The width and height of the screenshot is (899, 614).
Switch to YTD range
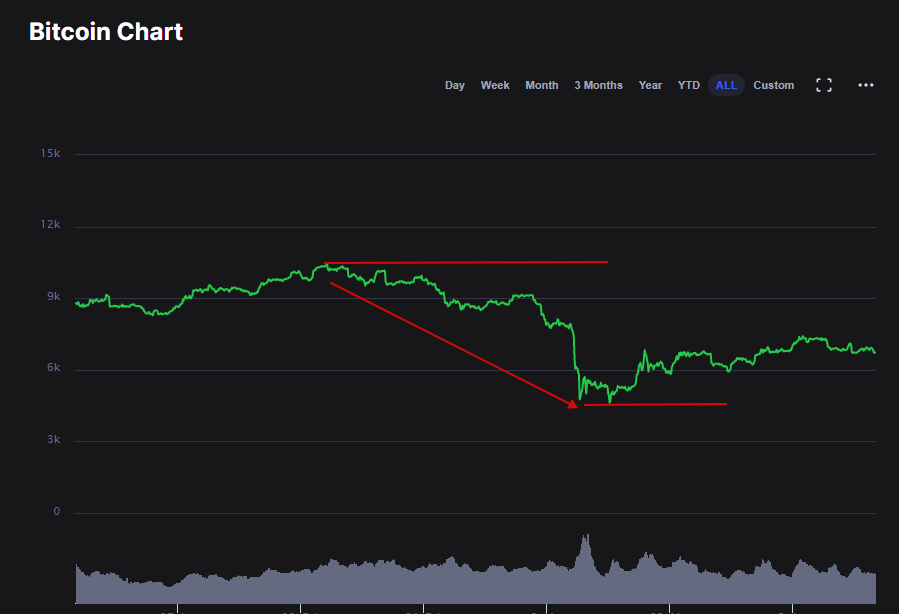pyautogui.click(x=689, y=85)
